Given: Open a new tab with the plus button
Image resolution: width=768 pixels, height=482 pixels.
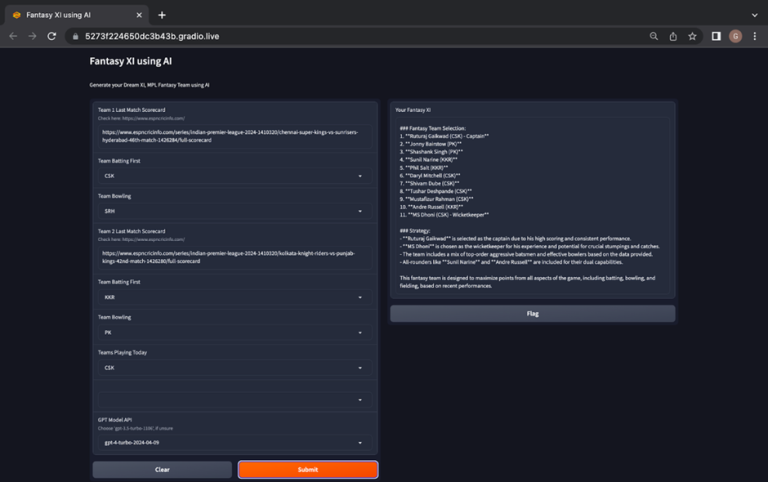Looking at the screenshot, I should (x=162, y=14).
